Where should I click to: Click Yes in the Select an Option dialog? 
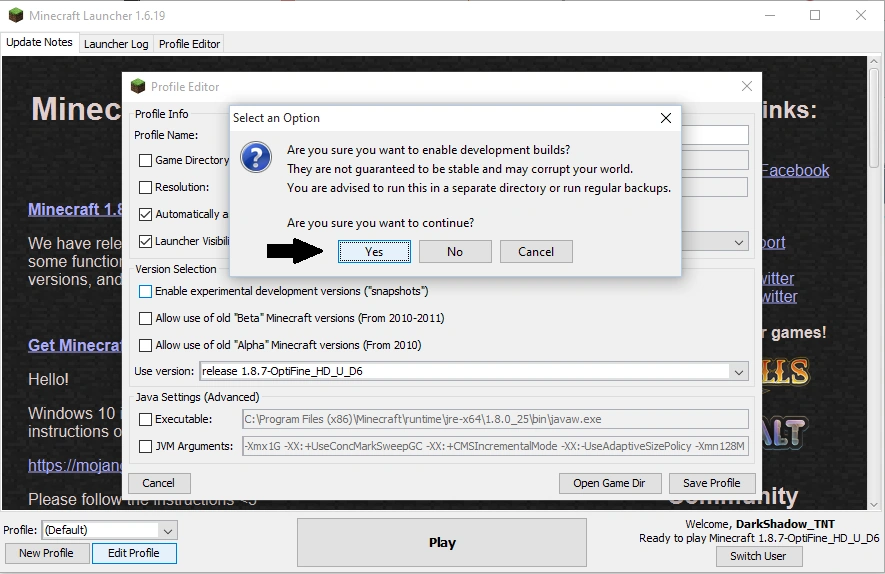pos(374,252)
